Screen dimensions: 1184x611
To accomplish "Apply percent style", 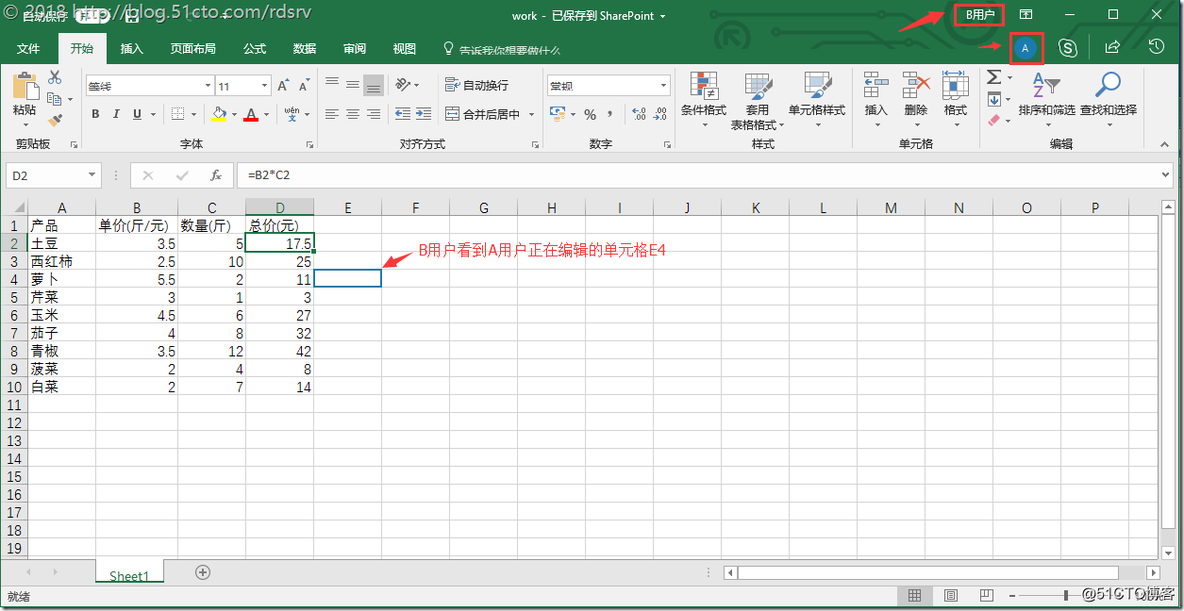I will click(590, 115).
